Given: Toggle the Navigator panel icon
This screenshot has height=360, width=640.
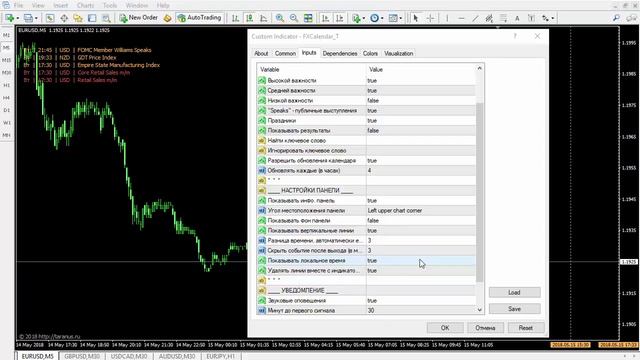Looking at the screenshot, I should 78,18.
